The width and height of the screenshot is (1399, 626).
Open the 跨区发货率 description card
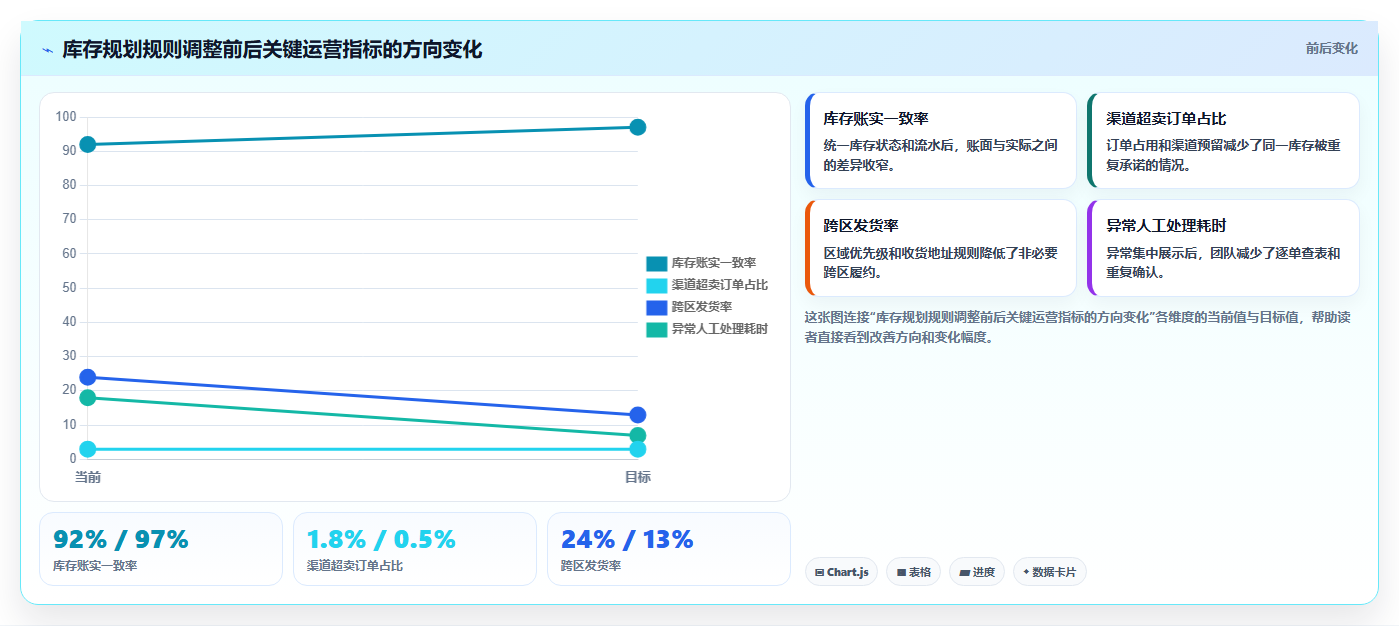coord(940,248)
